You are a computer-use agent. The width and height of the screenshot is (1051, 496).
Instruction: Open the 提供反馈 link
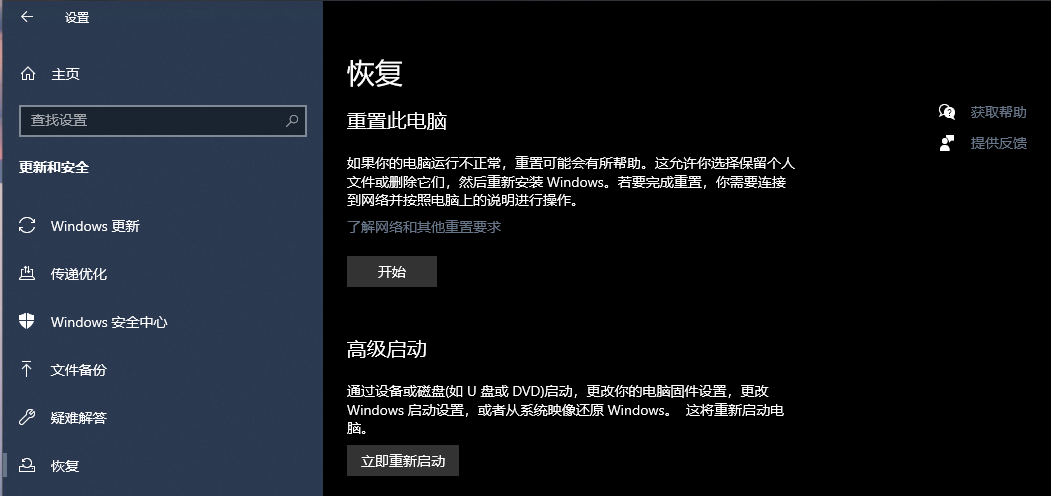[x=998, y=143]
